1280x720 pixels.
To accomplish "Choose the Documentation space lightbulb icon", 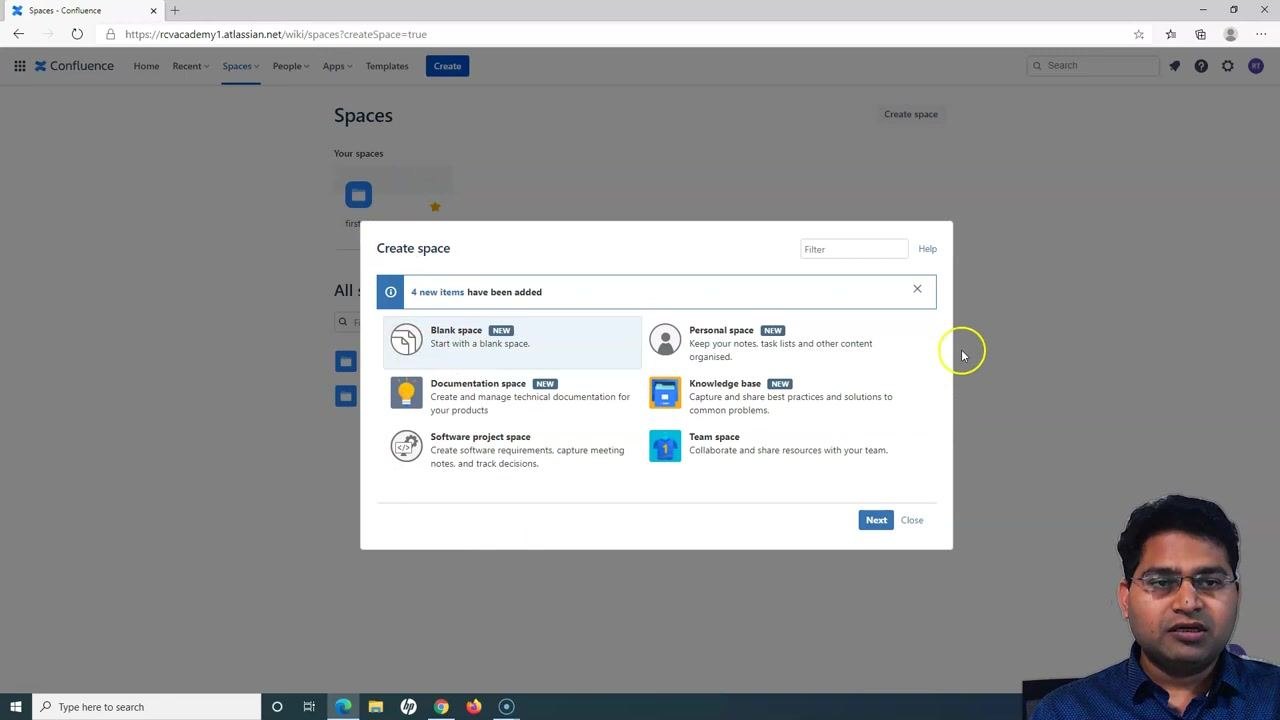I will 406,392.
